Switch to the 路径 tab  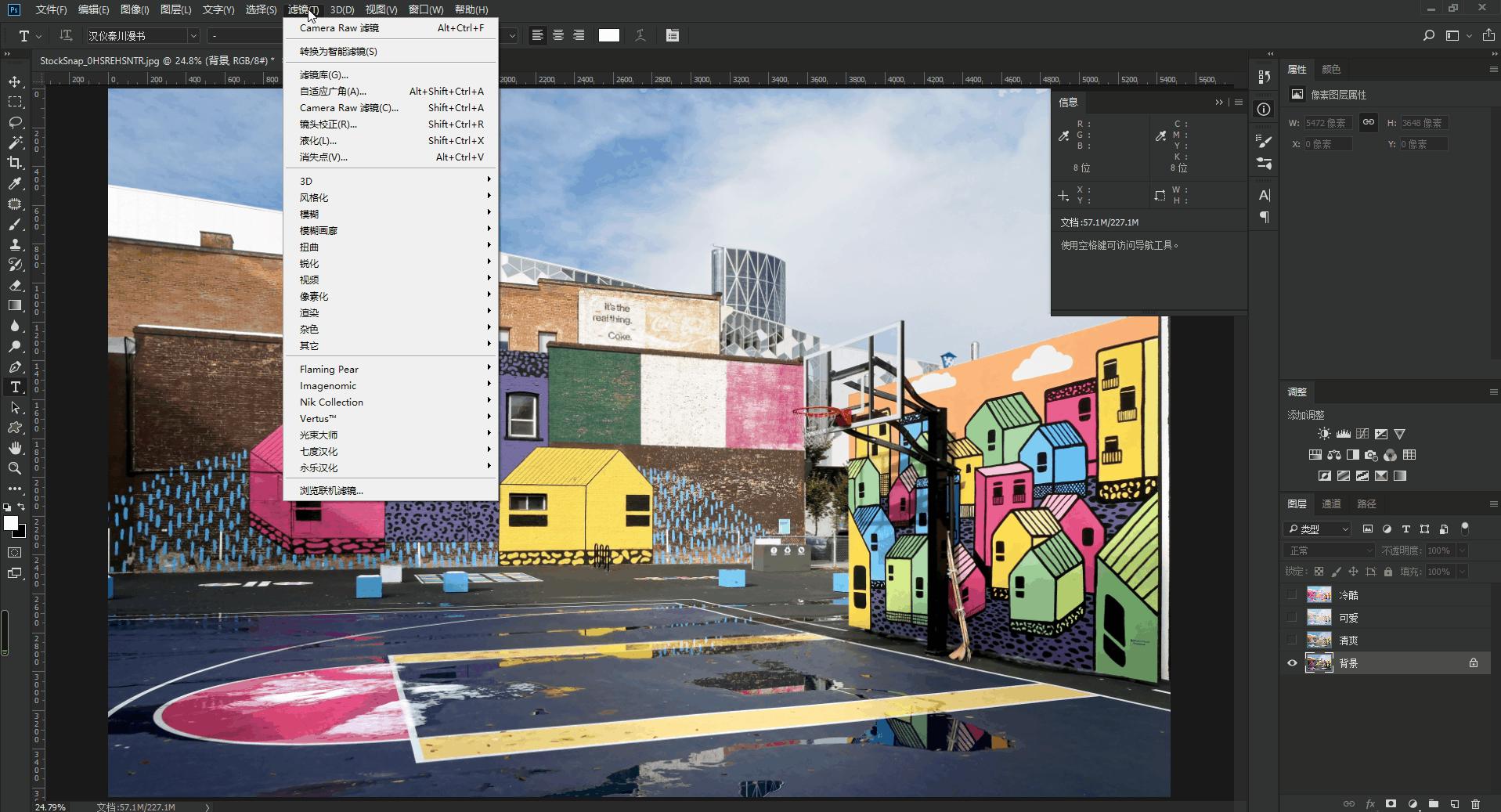(1366, 503)
